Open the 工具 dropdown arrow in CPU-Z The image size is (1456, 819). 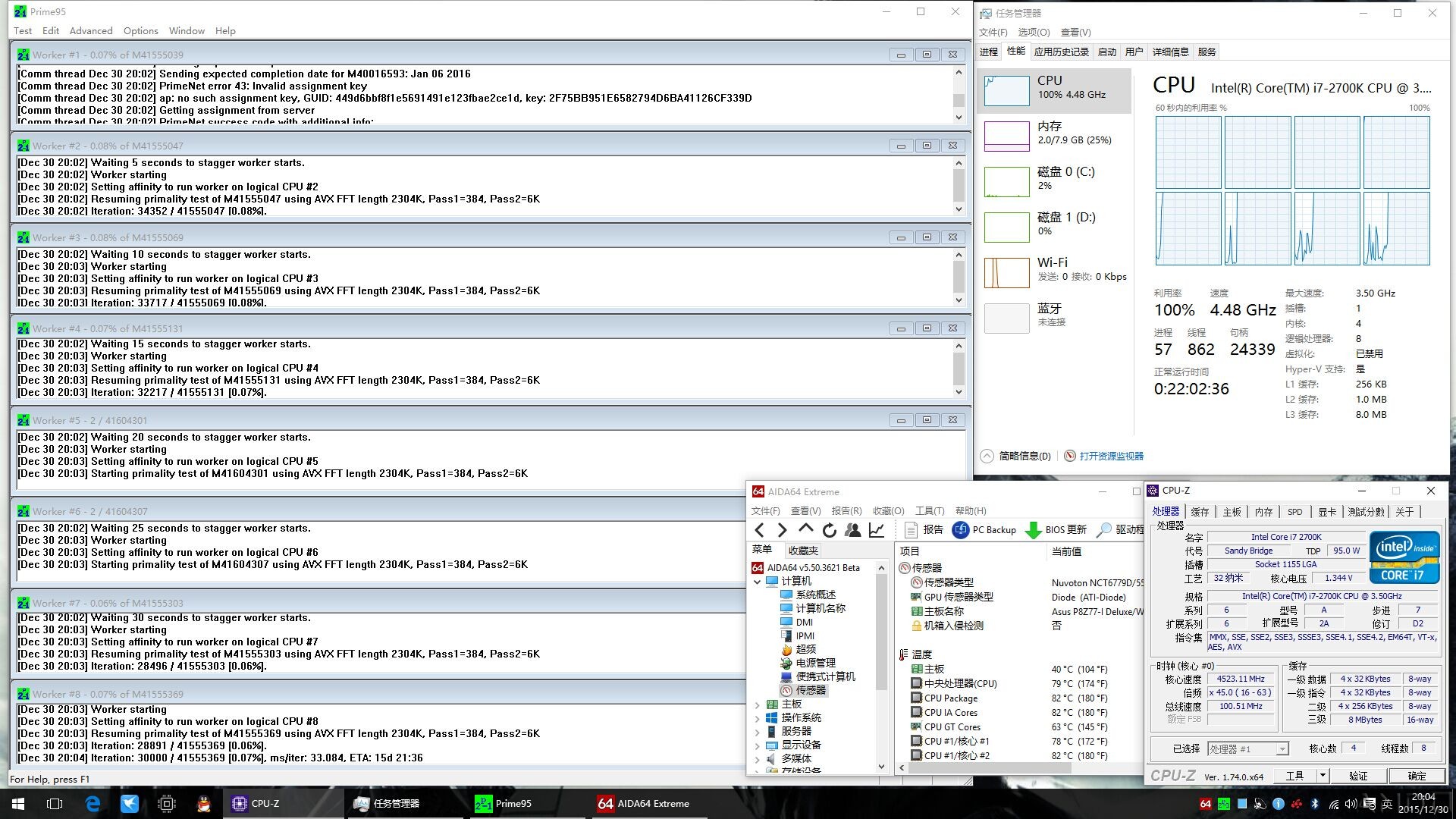pyautogui.click(x=1323, y=776)
